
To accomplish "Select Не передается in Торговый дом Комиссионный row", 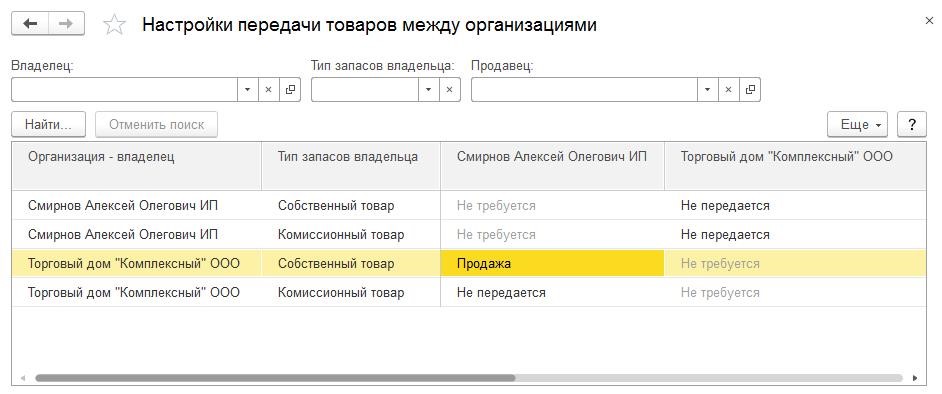I will [x=552, y=292].
